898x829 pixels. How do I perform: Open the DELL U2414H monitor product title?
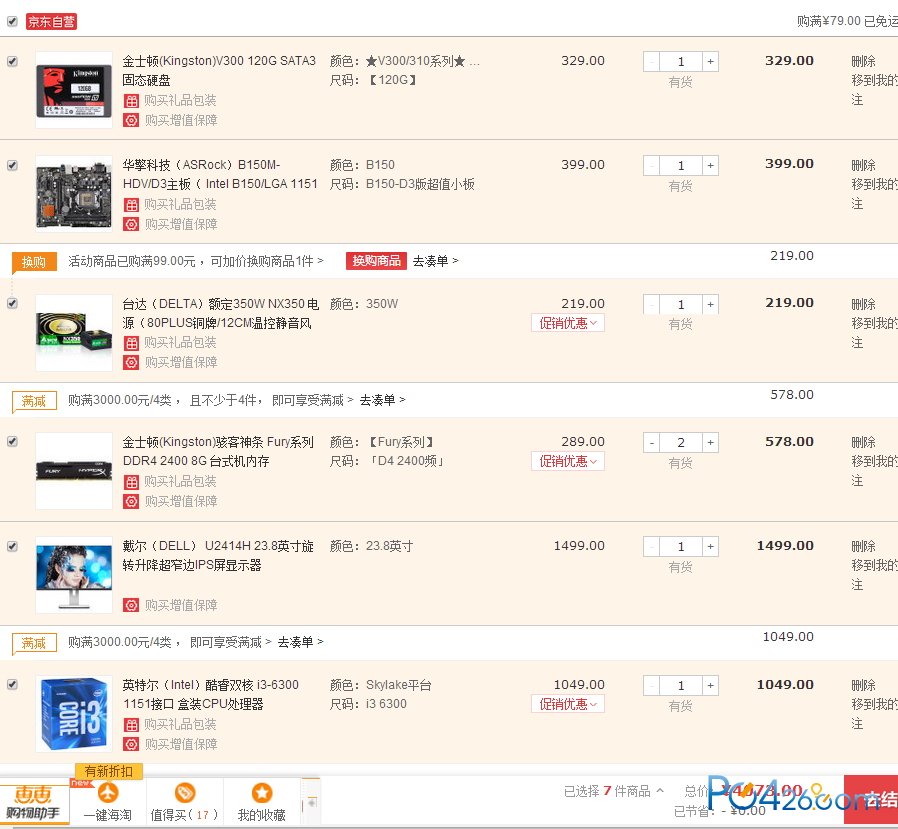pyautogui.click(x=218, y=556)
